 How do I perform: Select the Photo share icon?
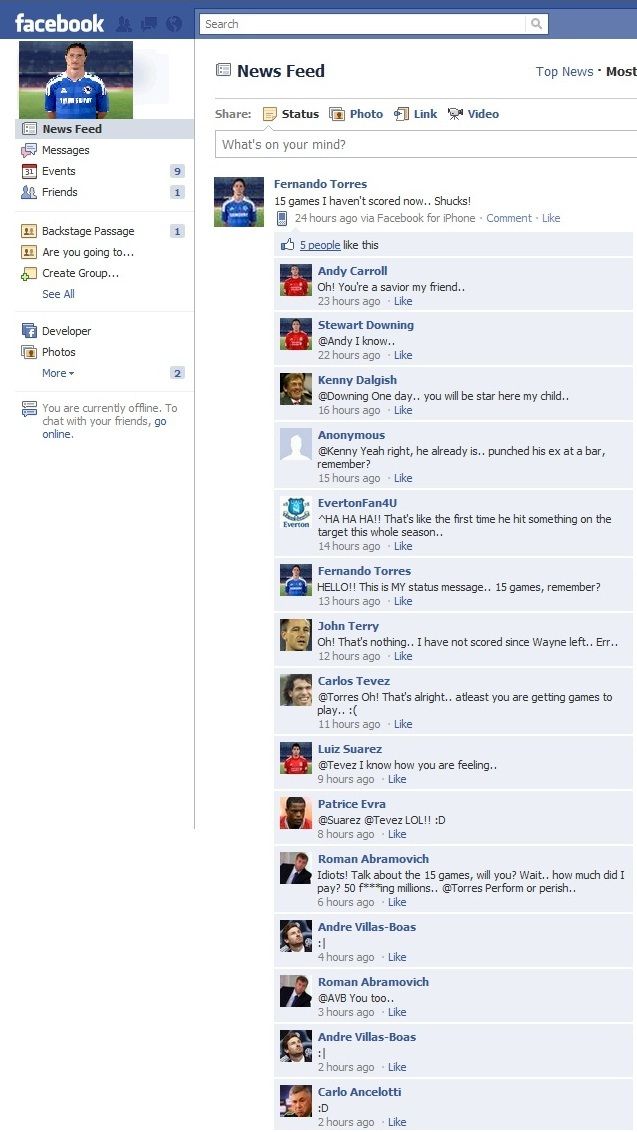337,114
